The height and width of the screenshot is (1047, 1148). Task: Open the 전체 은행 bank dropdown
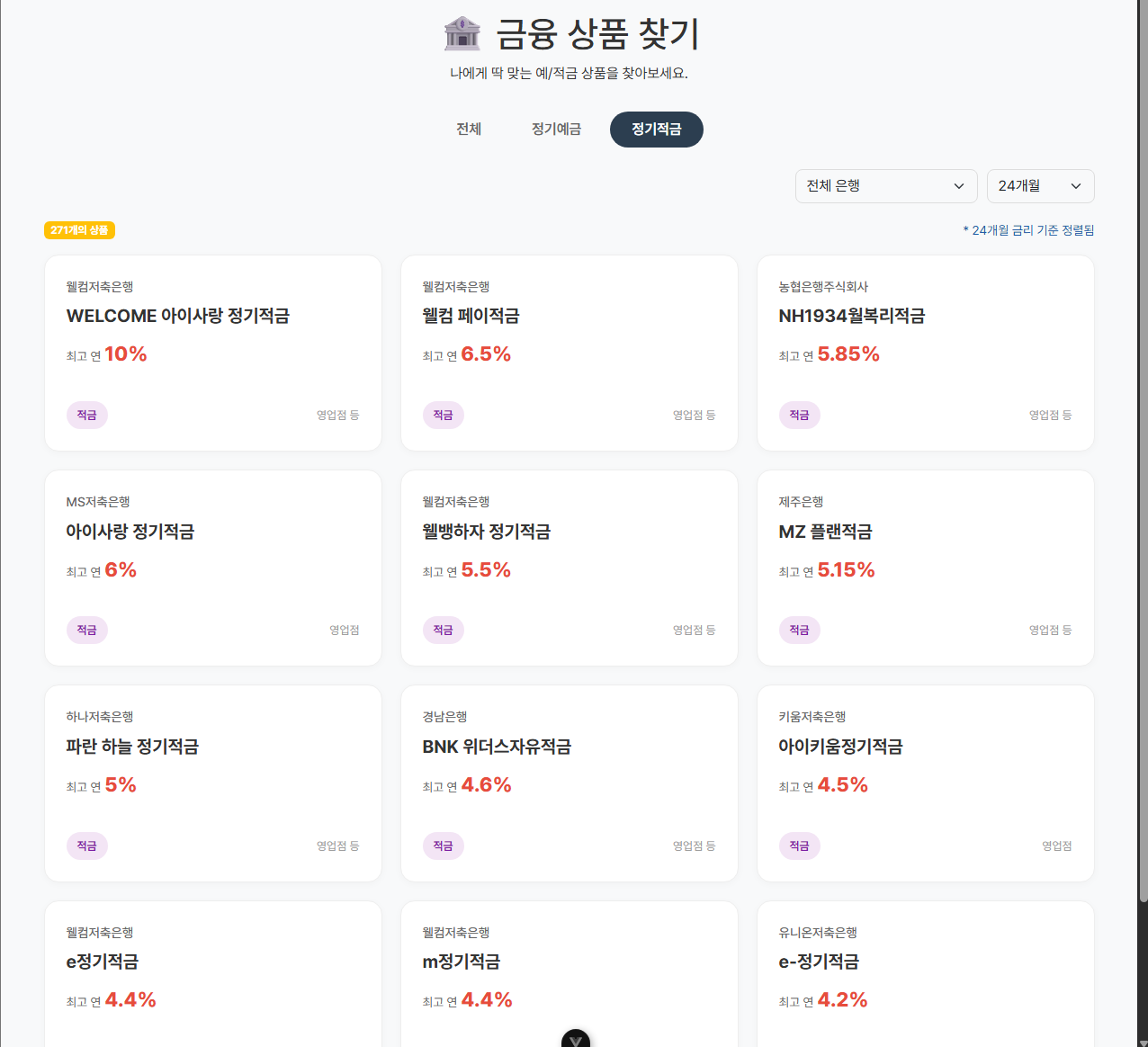point(885,186)
